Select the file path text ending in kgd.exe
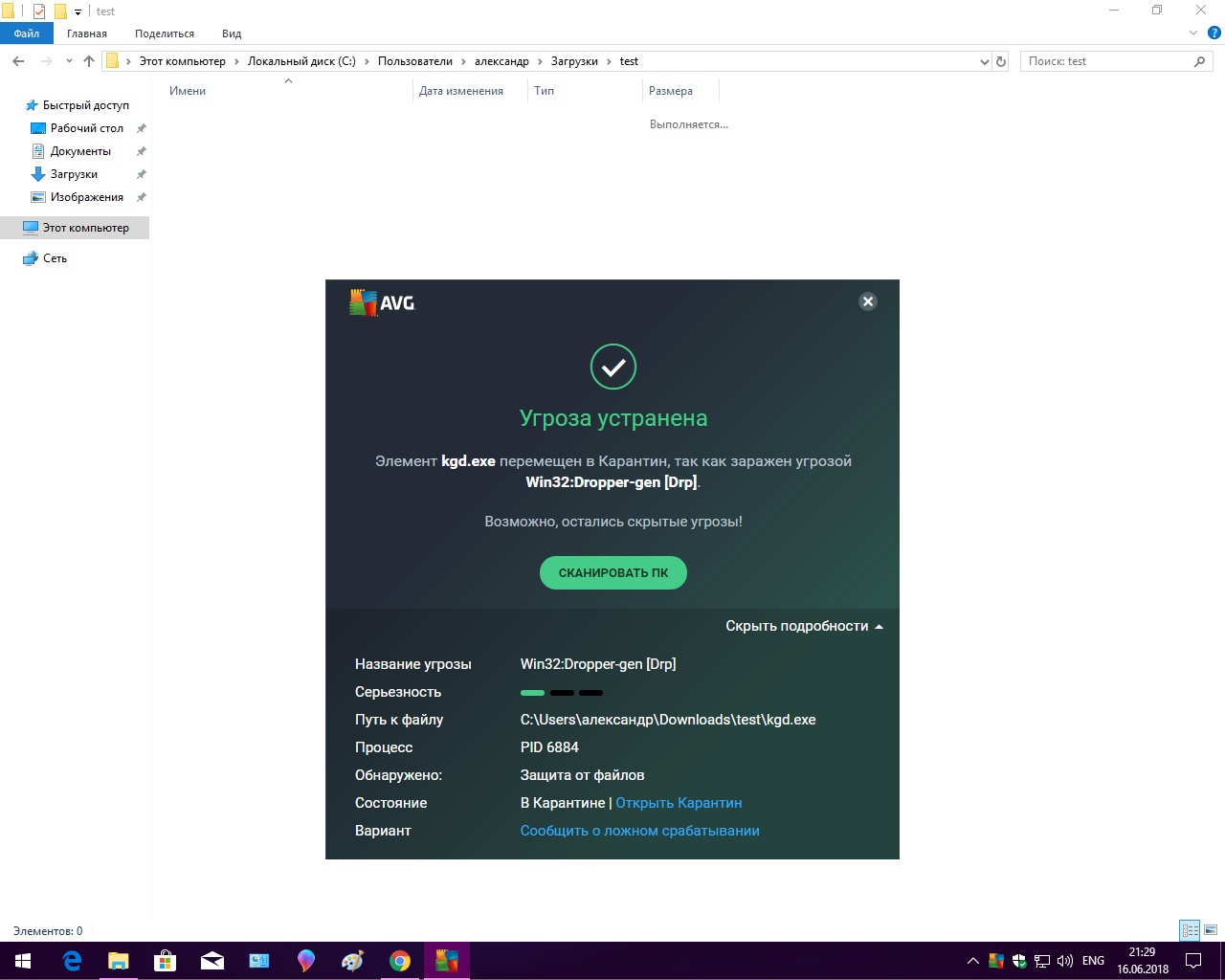The image size is (1225, 980). 668,720
